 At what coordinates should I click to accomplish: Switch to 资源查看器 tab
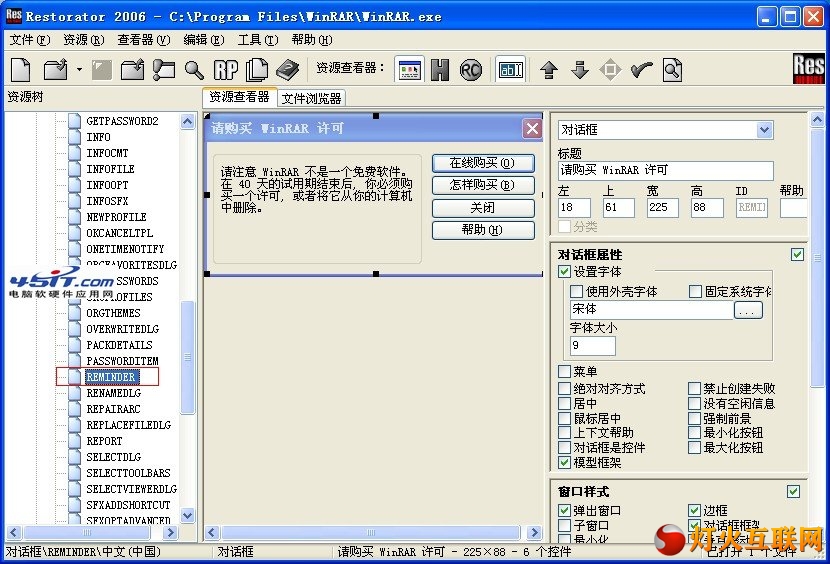239,97
